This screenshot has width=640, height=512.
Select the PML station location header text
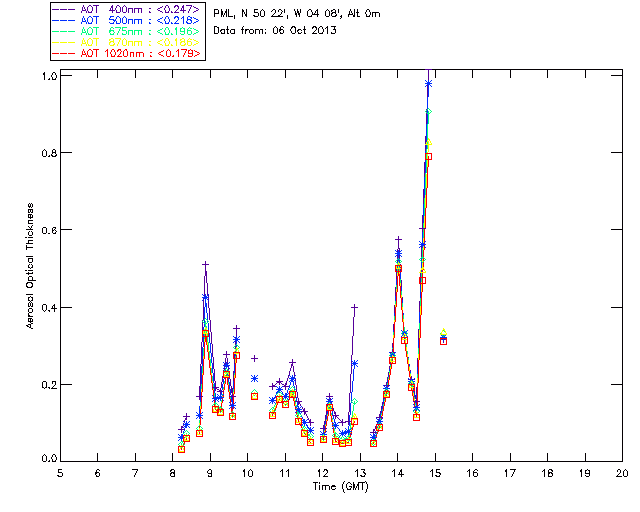[x=297, y=13]
